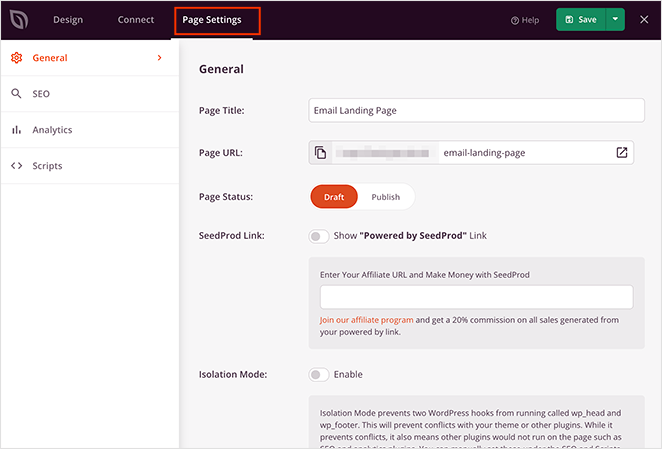Open page URL in new tab icon
The height and width of the screenshot is (449, 662).
621,153
